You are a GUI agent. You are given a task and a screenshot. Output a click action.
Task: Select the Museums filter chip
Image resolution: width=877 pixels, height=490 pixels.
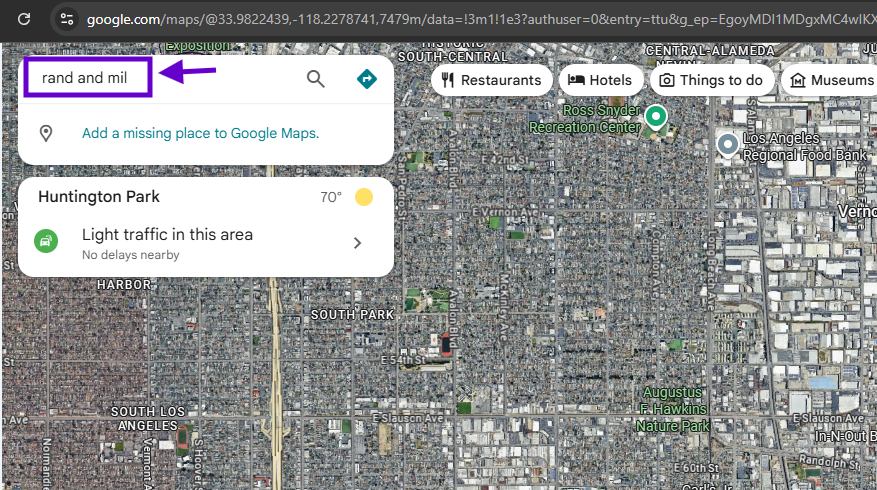(830, 80)
